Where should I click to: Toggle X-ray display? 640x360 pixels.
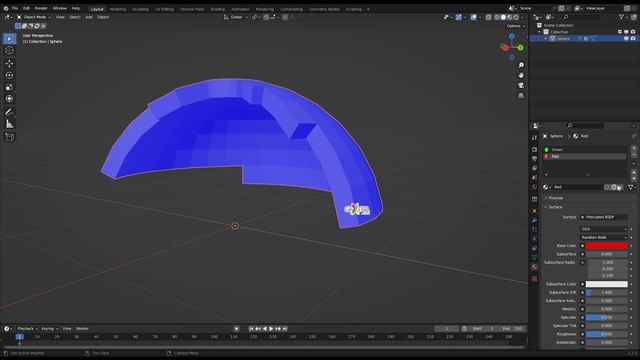point(489,18)
